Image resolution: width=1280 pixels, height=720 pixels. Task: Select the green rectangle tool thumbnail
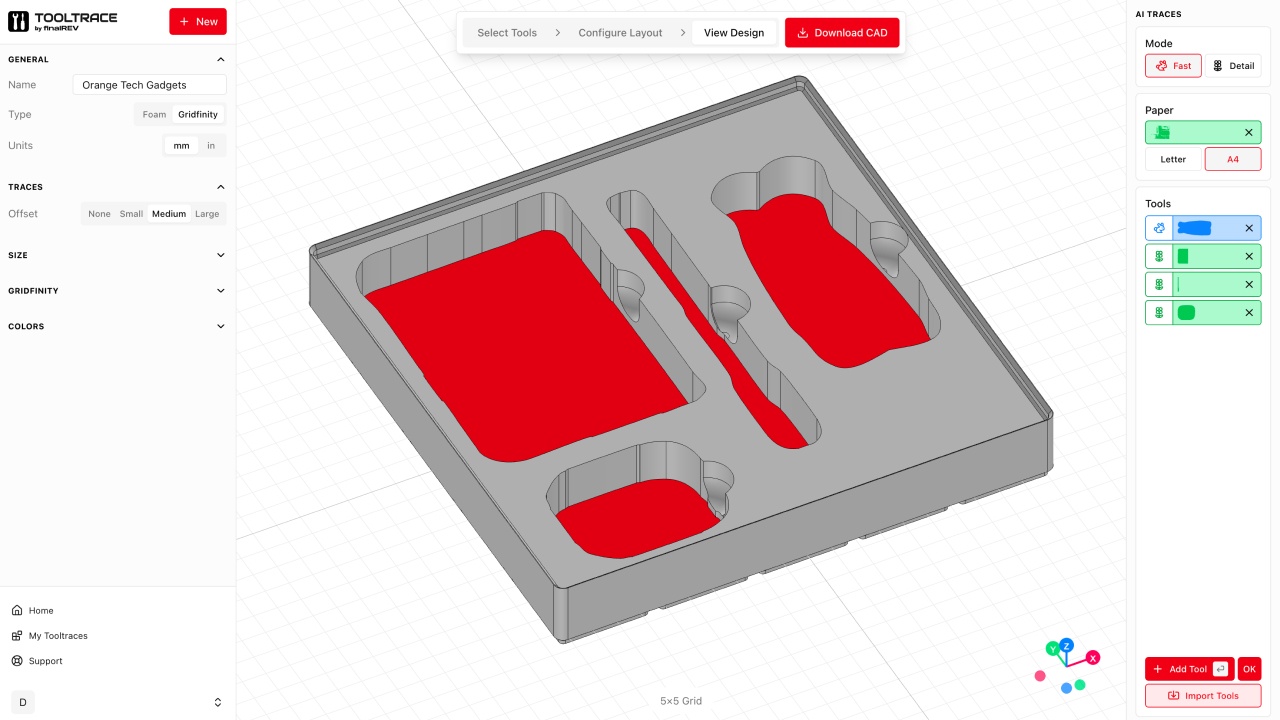(1183, 256)
